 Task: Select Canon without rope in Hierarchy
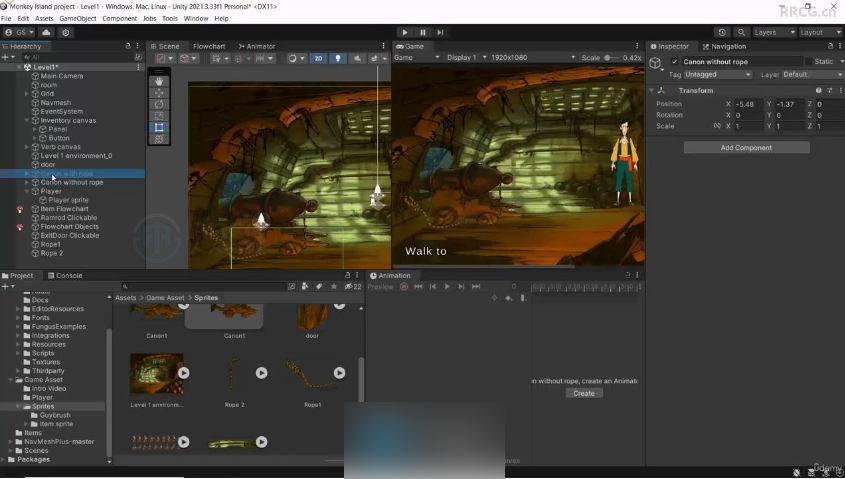72,183
